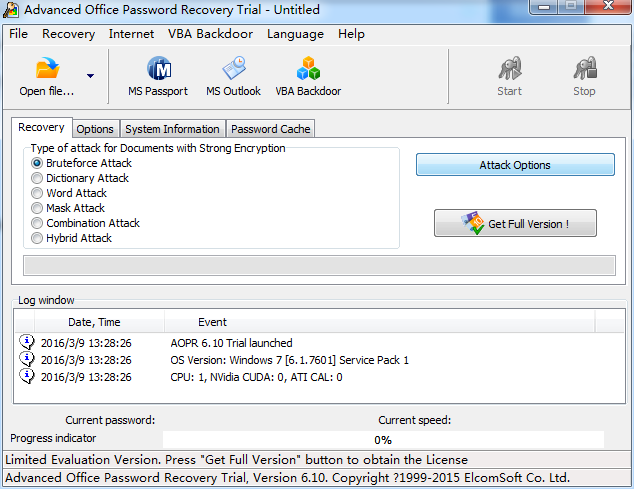Switch to the Recovery tab
This screenshot has width=634, height=489.
point(42,127)
